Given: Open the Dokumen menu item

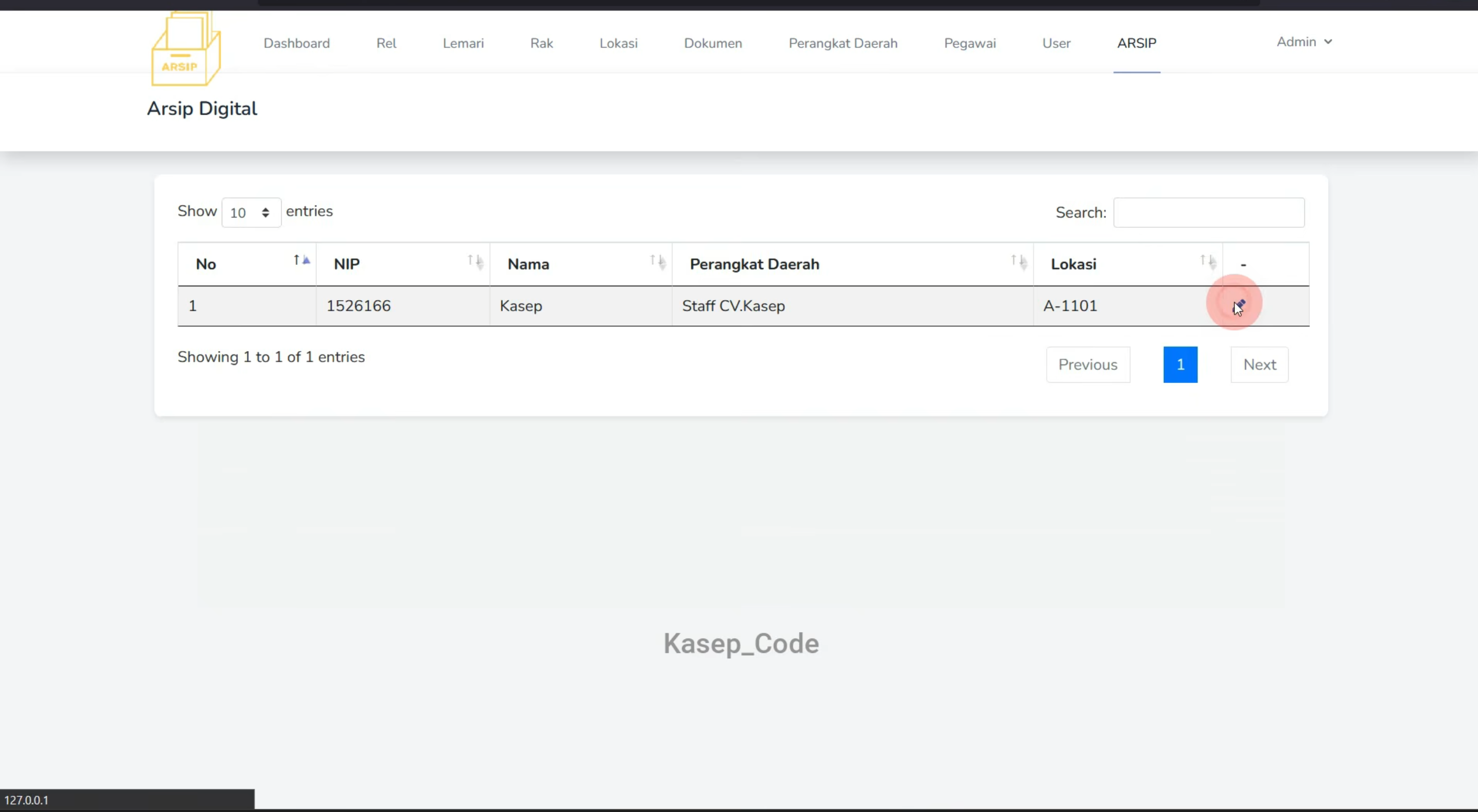Looking at the screenshot, I should tap(713, 43).
